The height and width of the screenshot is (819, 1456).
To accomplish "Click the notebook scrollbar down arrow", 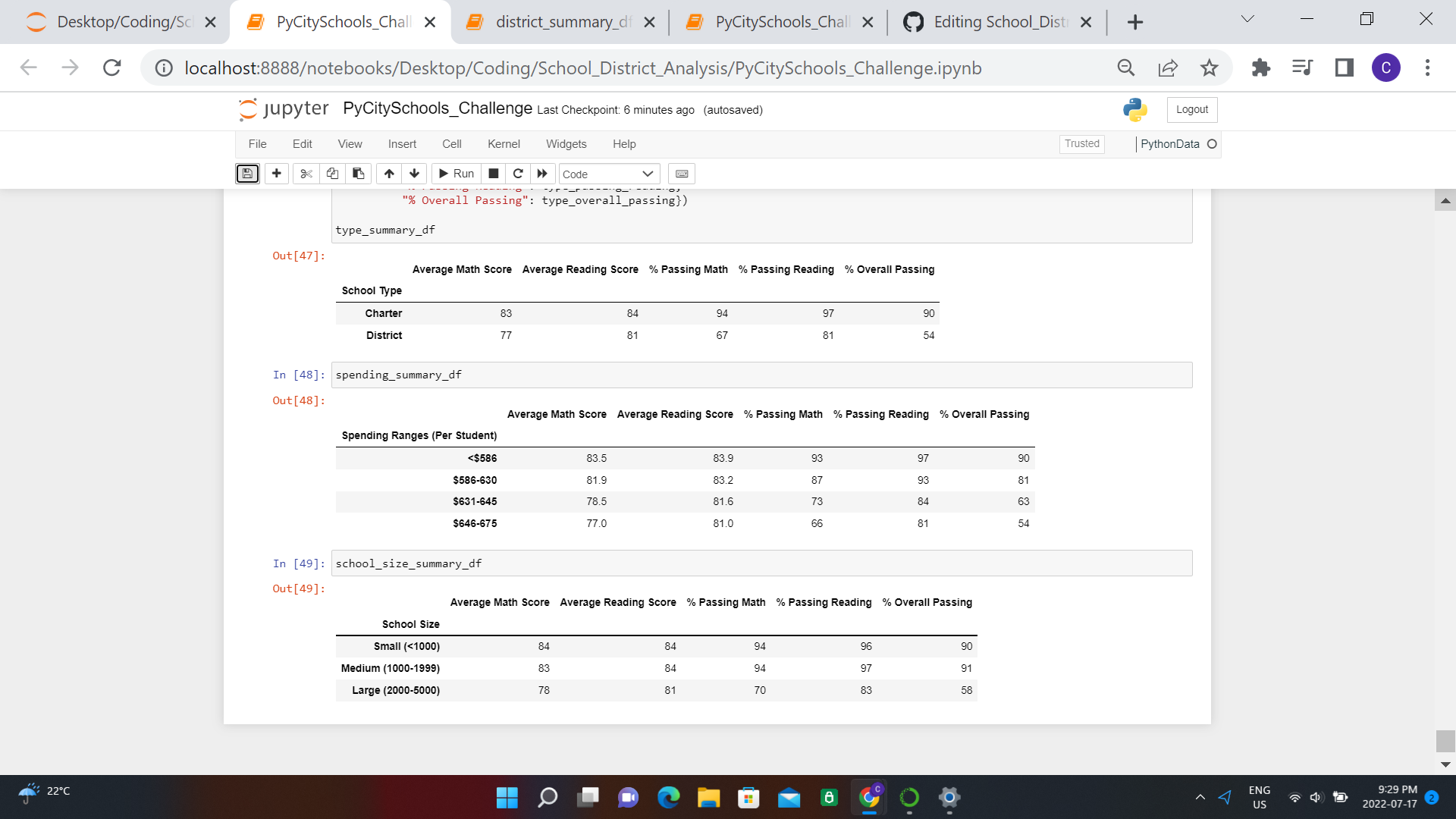I will click(1445, 764).
